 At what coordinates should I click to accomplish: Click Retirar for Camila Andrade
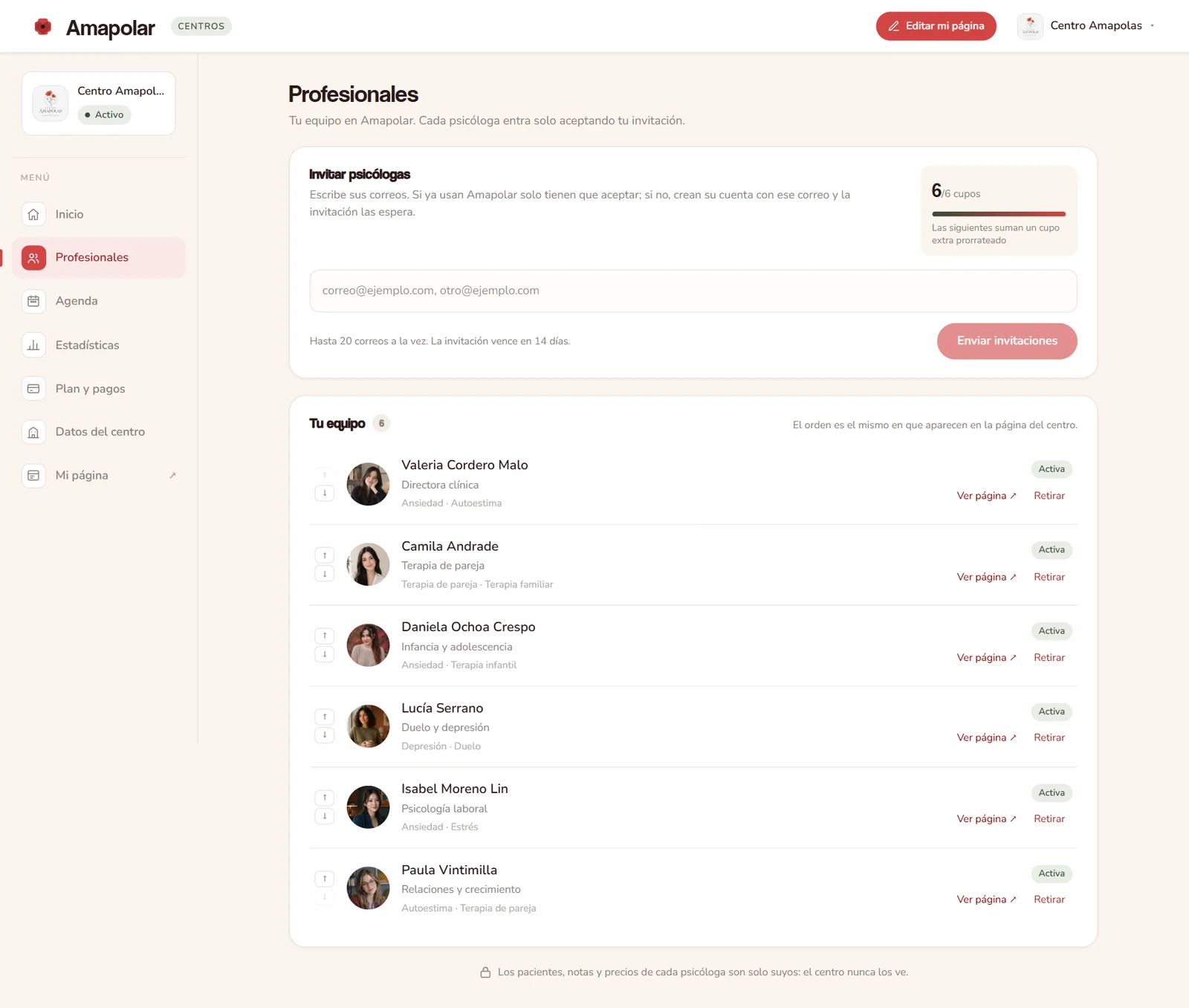[x=1049, y=577]
